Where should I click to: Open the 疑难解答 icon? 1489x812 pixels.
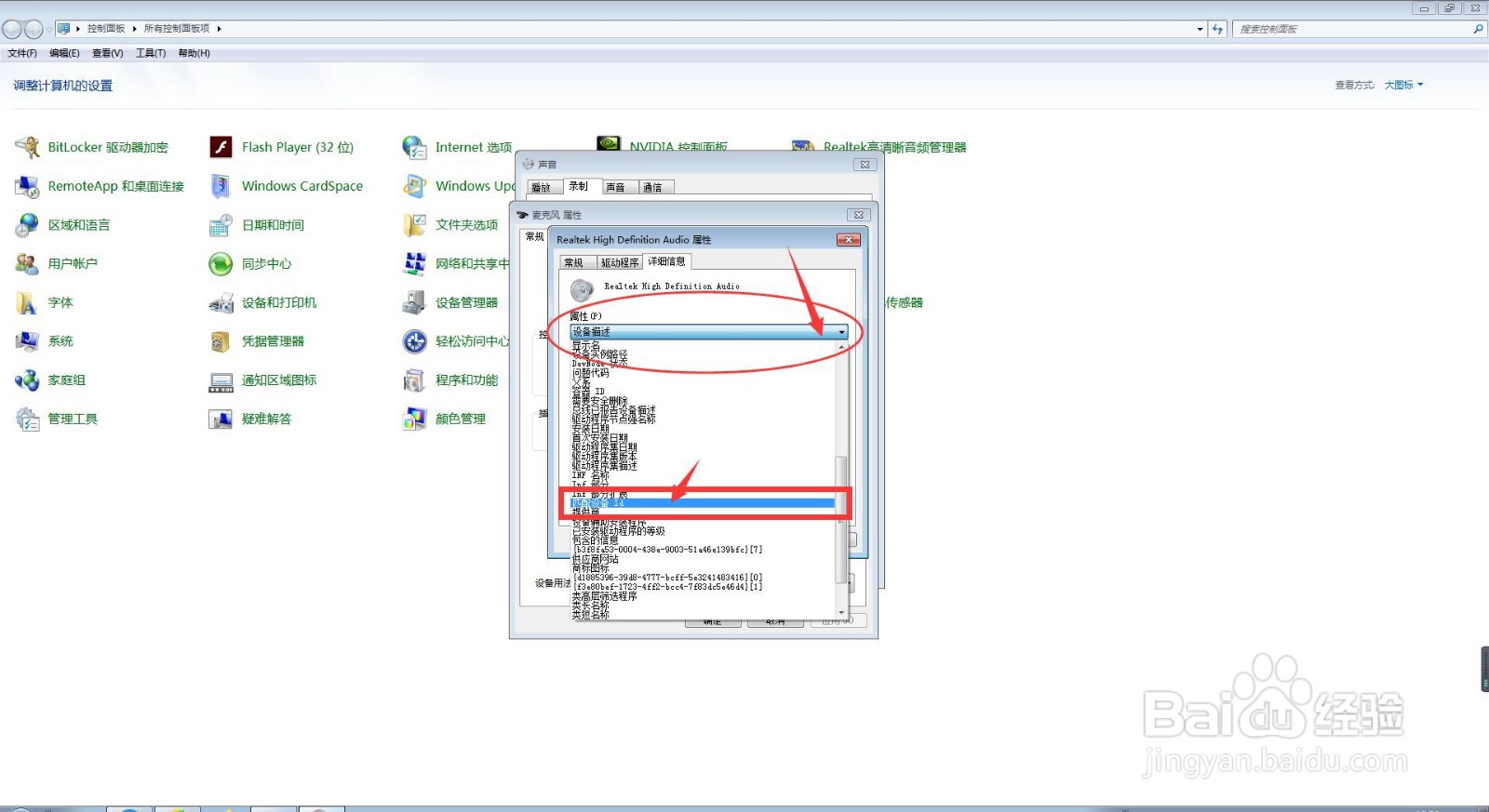[x=221, y=419]
